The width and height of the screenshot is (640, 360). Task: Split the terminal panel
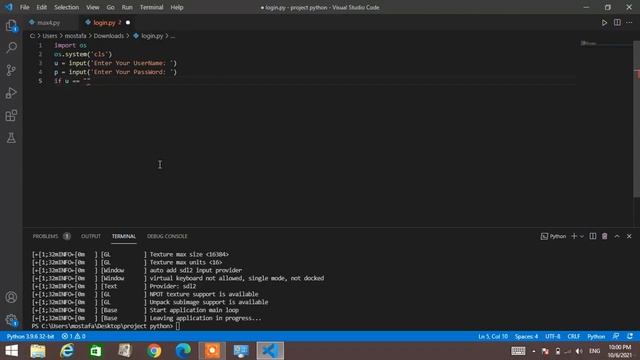(593, 236)
